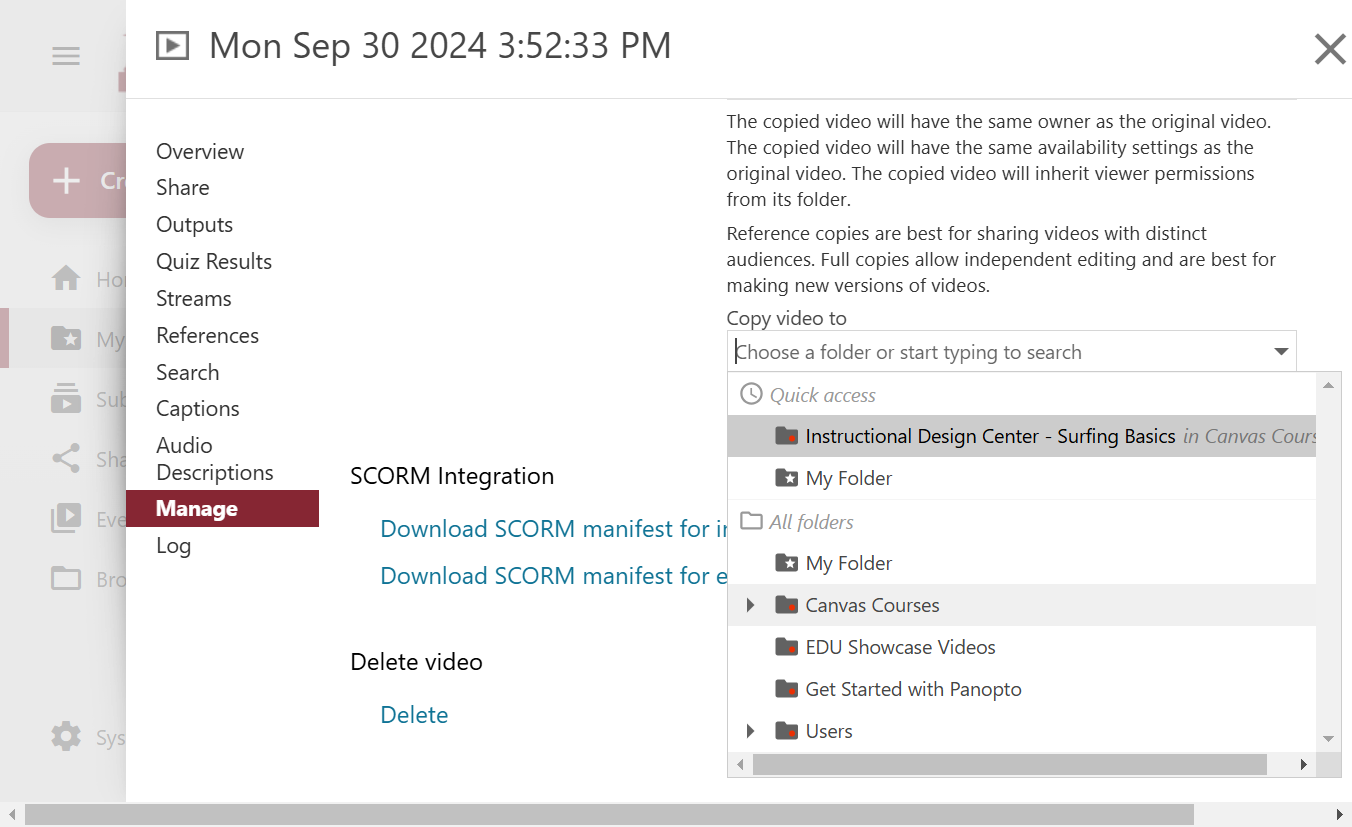Click the Canvas Courses folder icon
Screen dimensions: 1352x827
tap(787, 605)
